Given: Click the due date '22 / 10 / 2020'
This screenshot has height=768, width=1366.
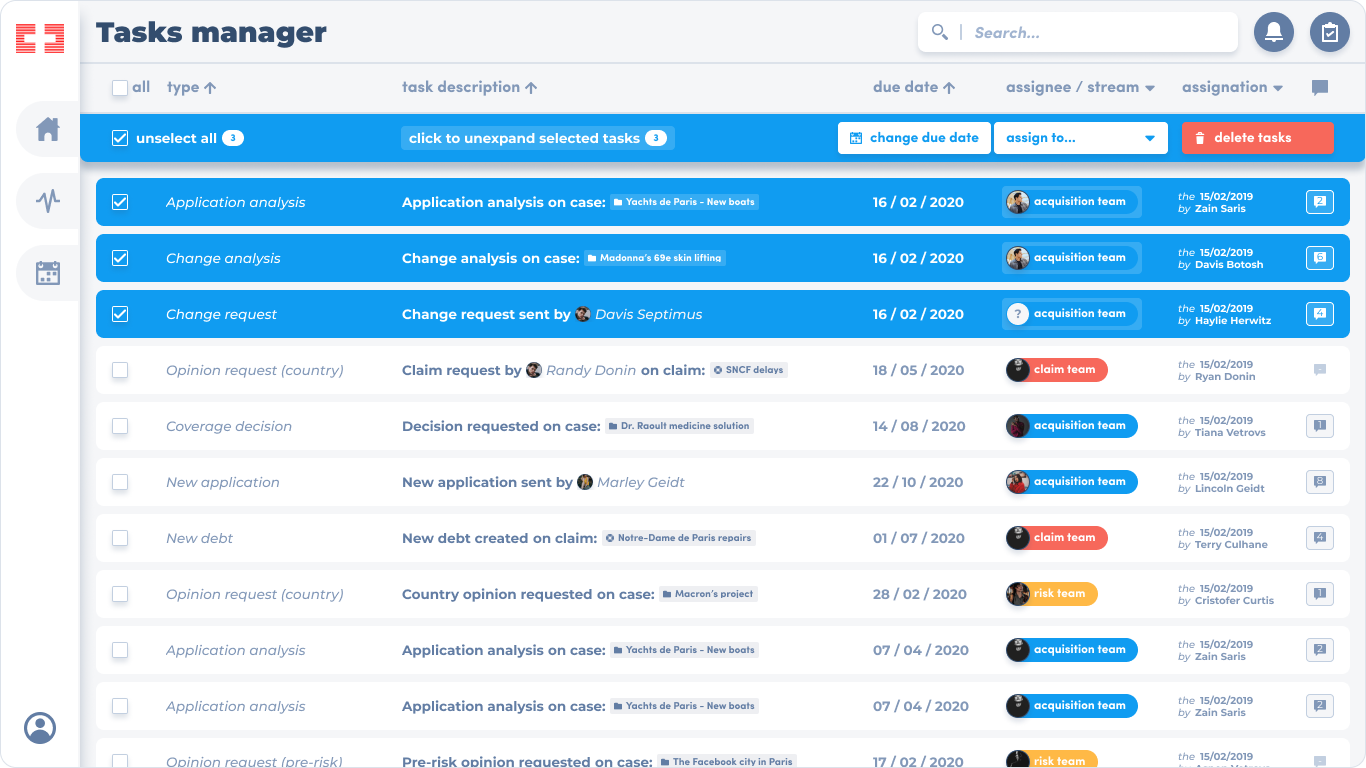Looking at the screenshot, I should pyautogui.click(x=918, y=482).
